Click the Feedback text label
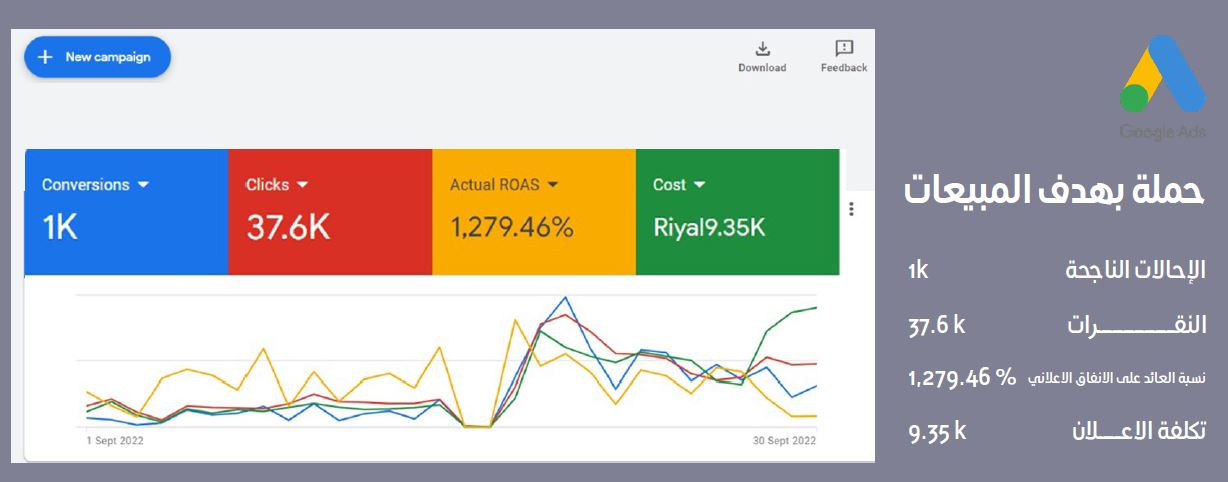Viewport: 1228px width, 482px height. tap(844, 68)
